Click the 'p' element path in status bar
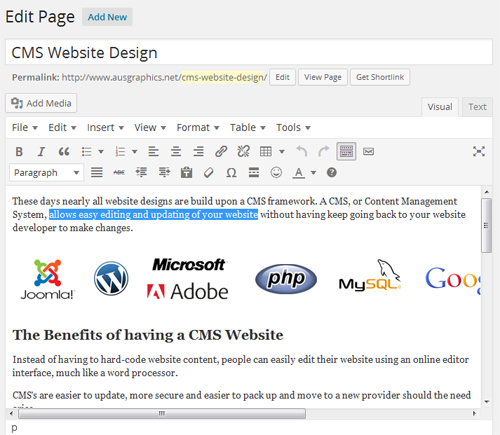 [x=14, y=428]
